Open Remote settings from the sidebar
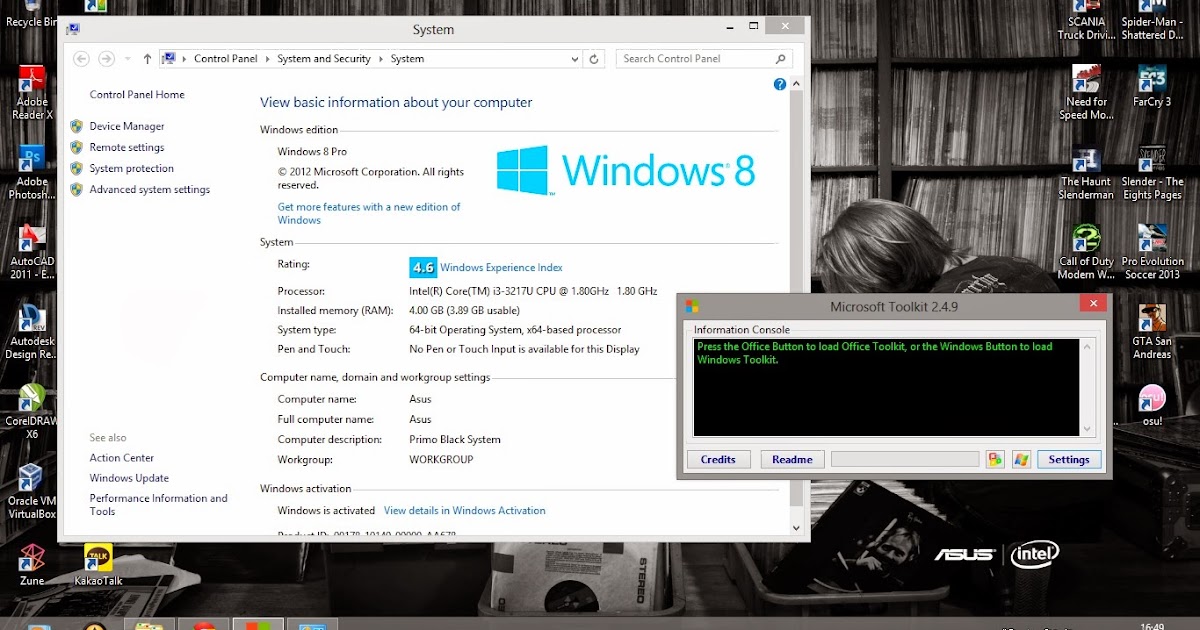1200x630 pixels. [x=127, y=147]
